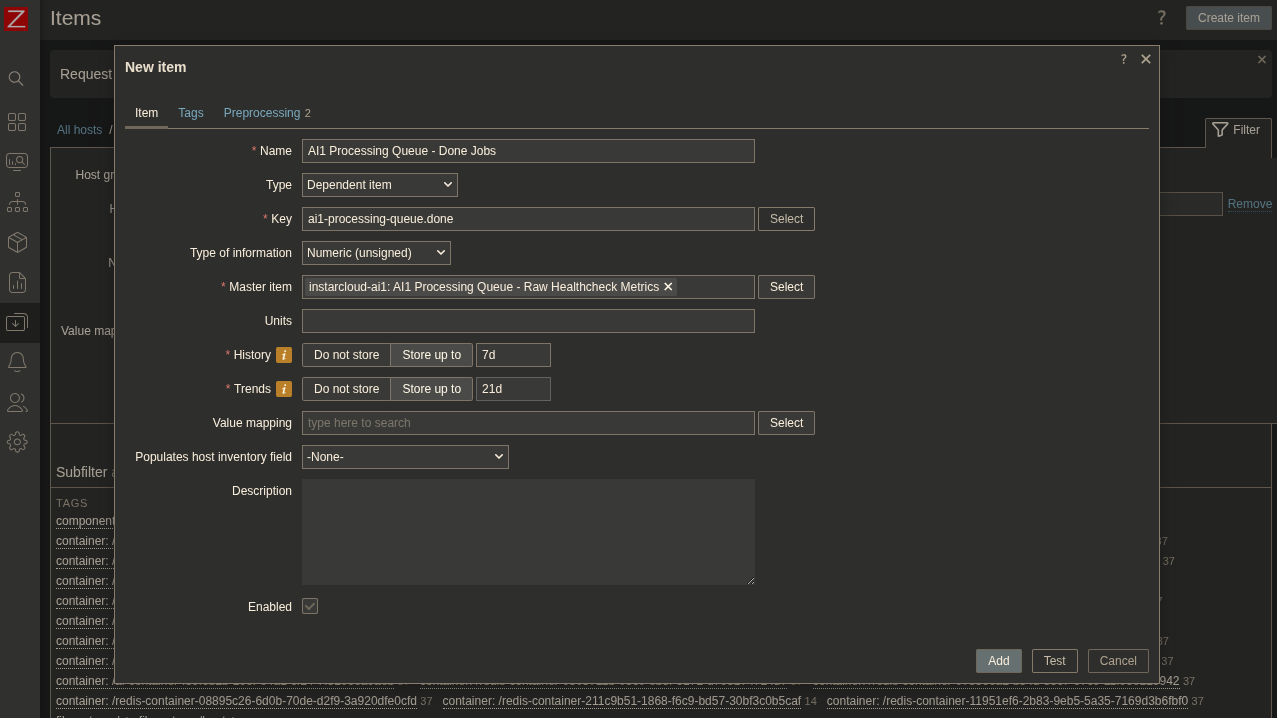The image size is (1277, 718).
Task: Click into the Description text area
Action: click(528, 532)
